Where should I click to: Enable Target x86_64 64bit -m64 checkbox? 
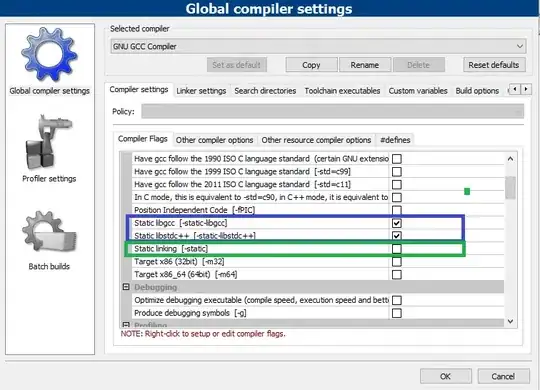coord(397,275)
